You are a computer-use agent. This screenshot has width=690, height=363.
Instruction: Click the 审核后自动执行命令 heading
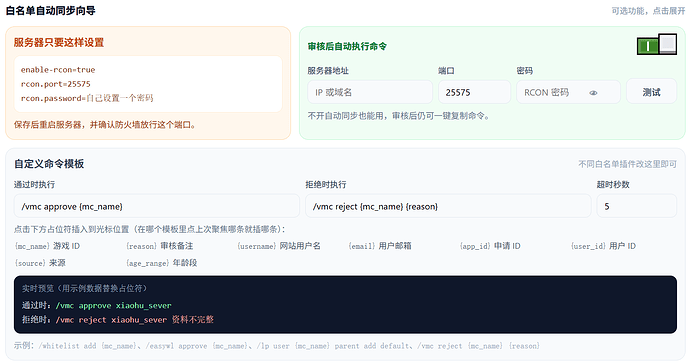pos(347,46)
